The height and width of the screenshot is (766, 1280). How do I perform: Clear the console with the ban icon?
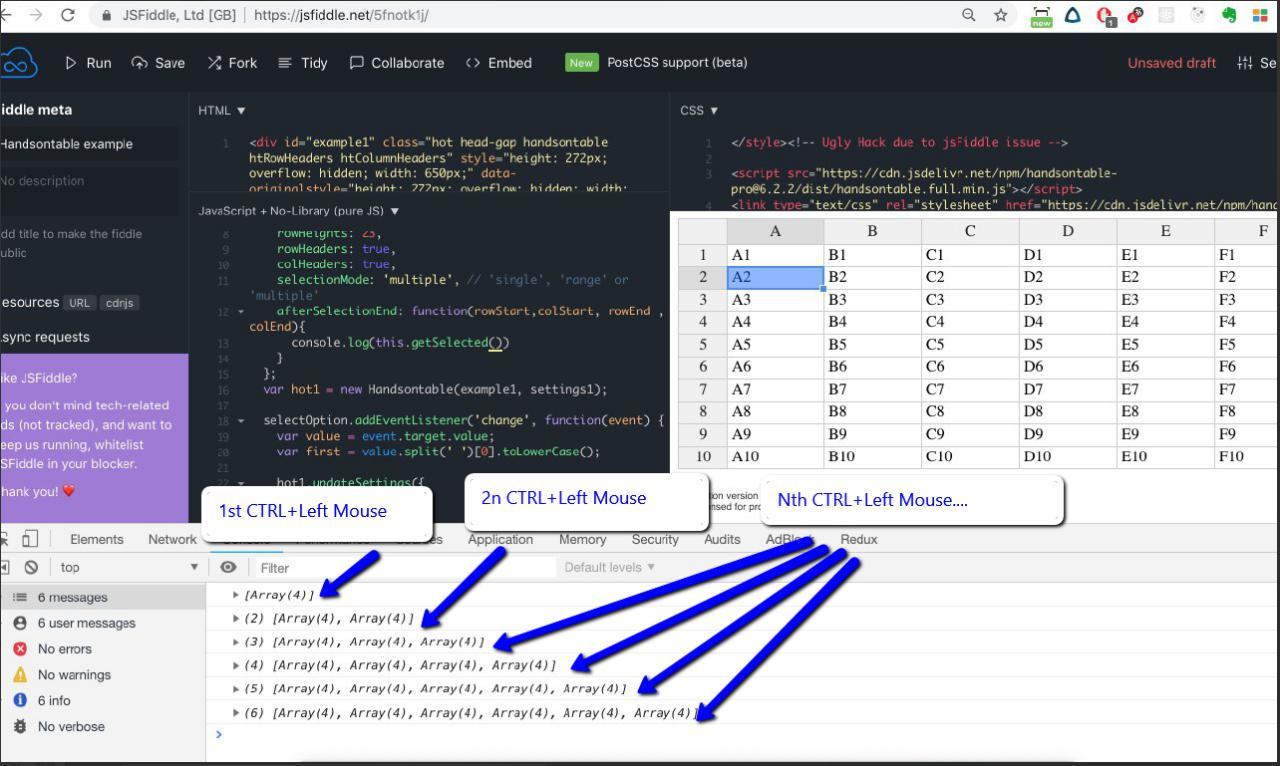point(31,567)
